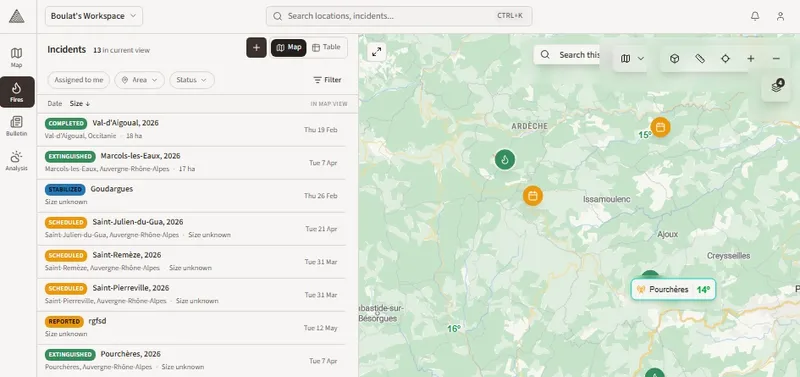Click scheduled marker near Issamoulenc
Screen dimensions: 800x377
coord(533,196)
